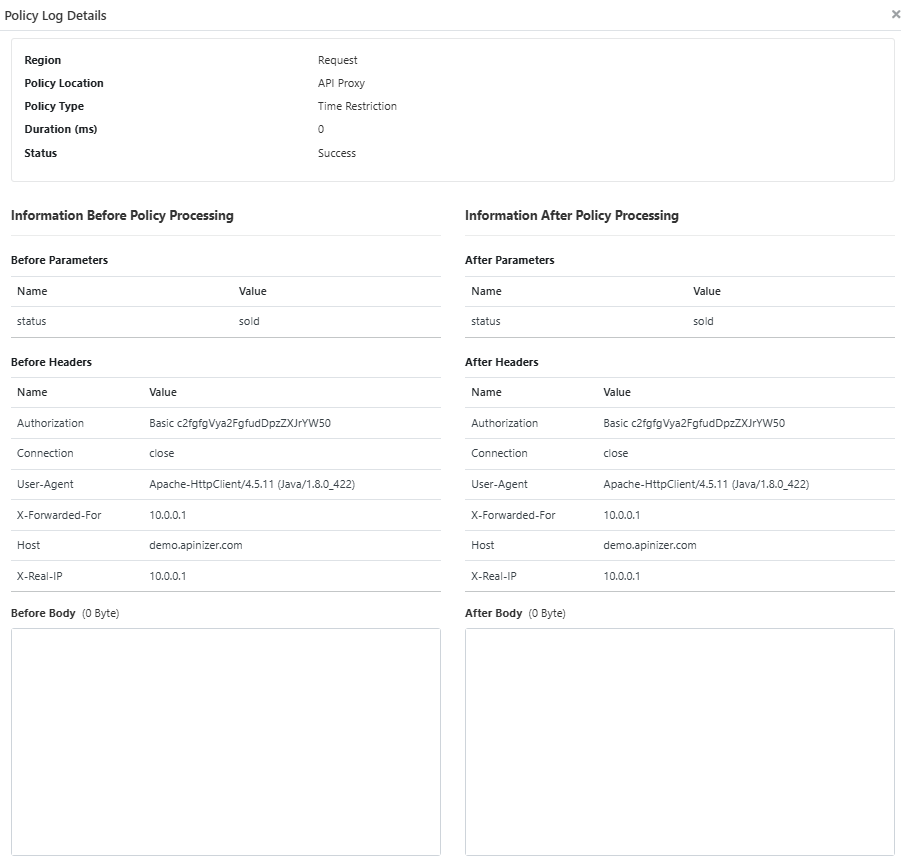Click the "(0 Byte)" label next to After Body
The image size is (901, 864).
coord(546,613)
